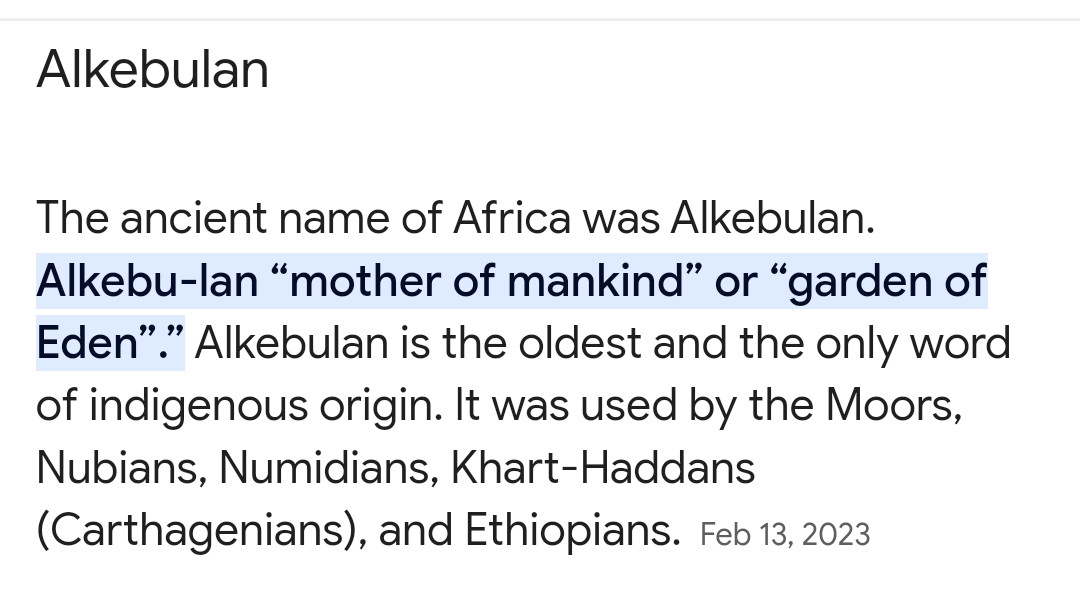Image resolution: width=1080 pixels, height=592 pixels.
Task: Click the Alkebulan heading title
Action: coord(152,70)
